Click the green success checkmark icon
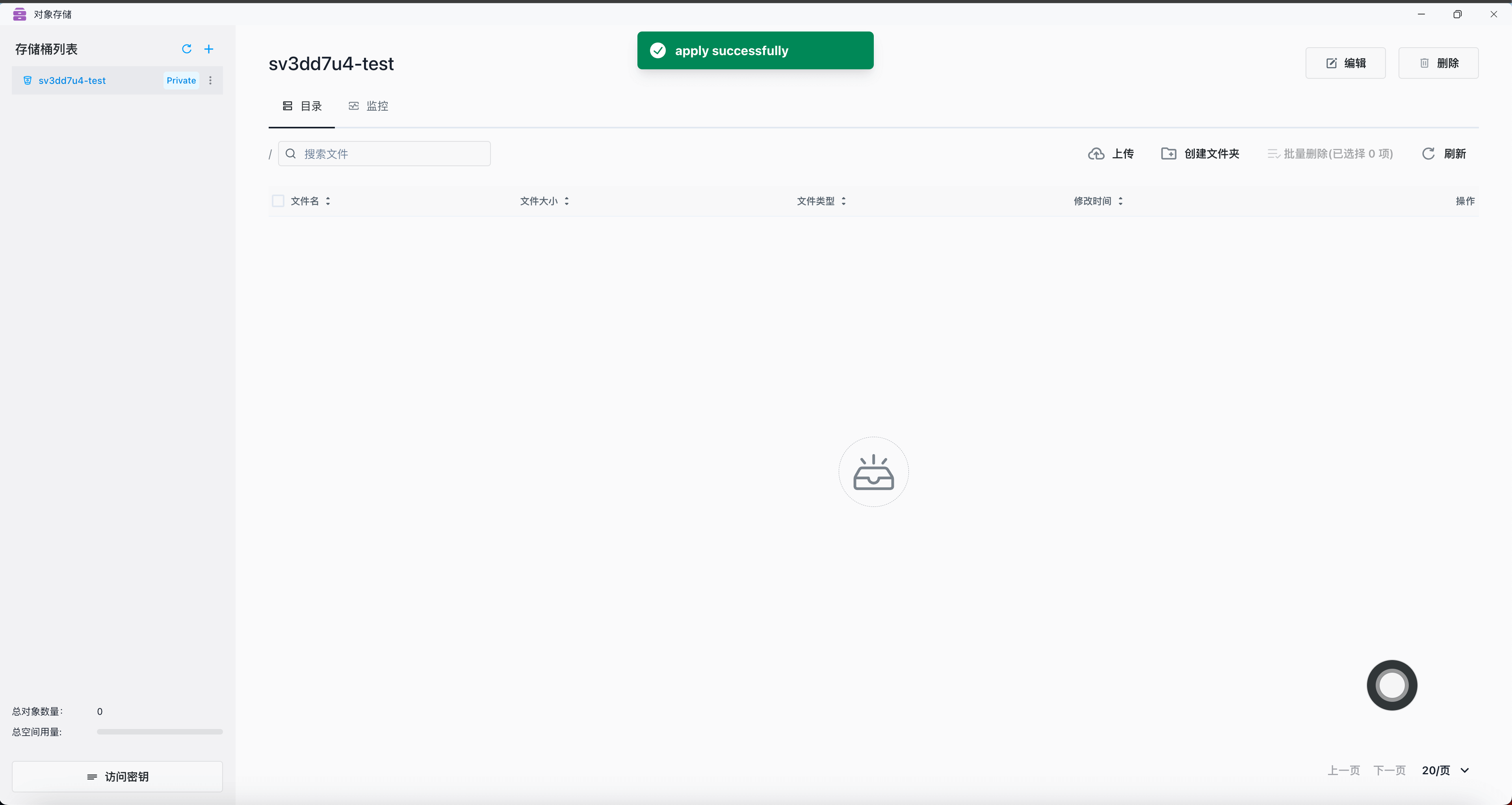The image size is (1512, 805). click(x=658, y=50)
